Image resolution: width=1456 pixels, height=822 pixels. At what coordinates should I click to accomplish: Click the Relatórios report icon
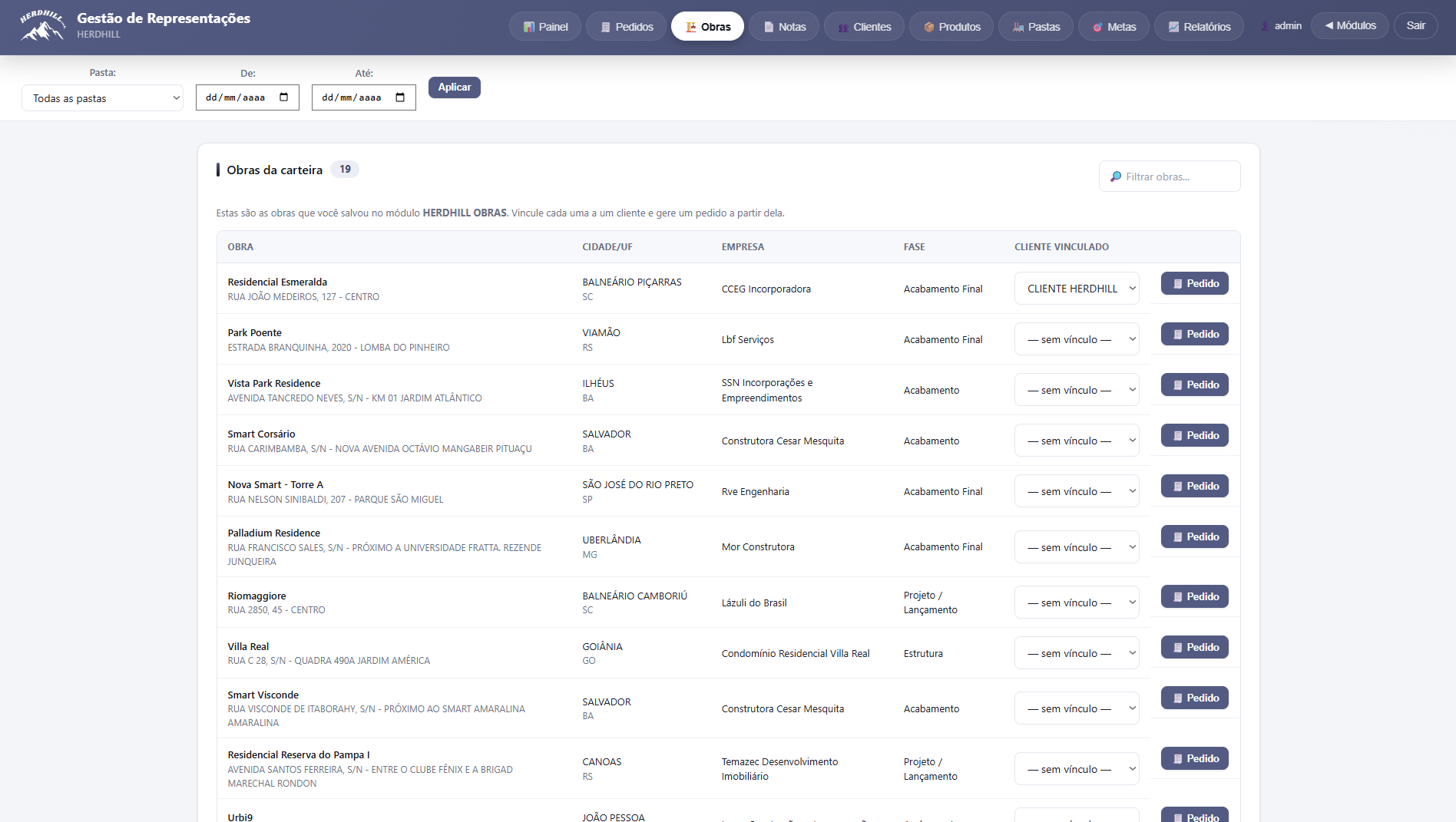[1174, 27]
